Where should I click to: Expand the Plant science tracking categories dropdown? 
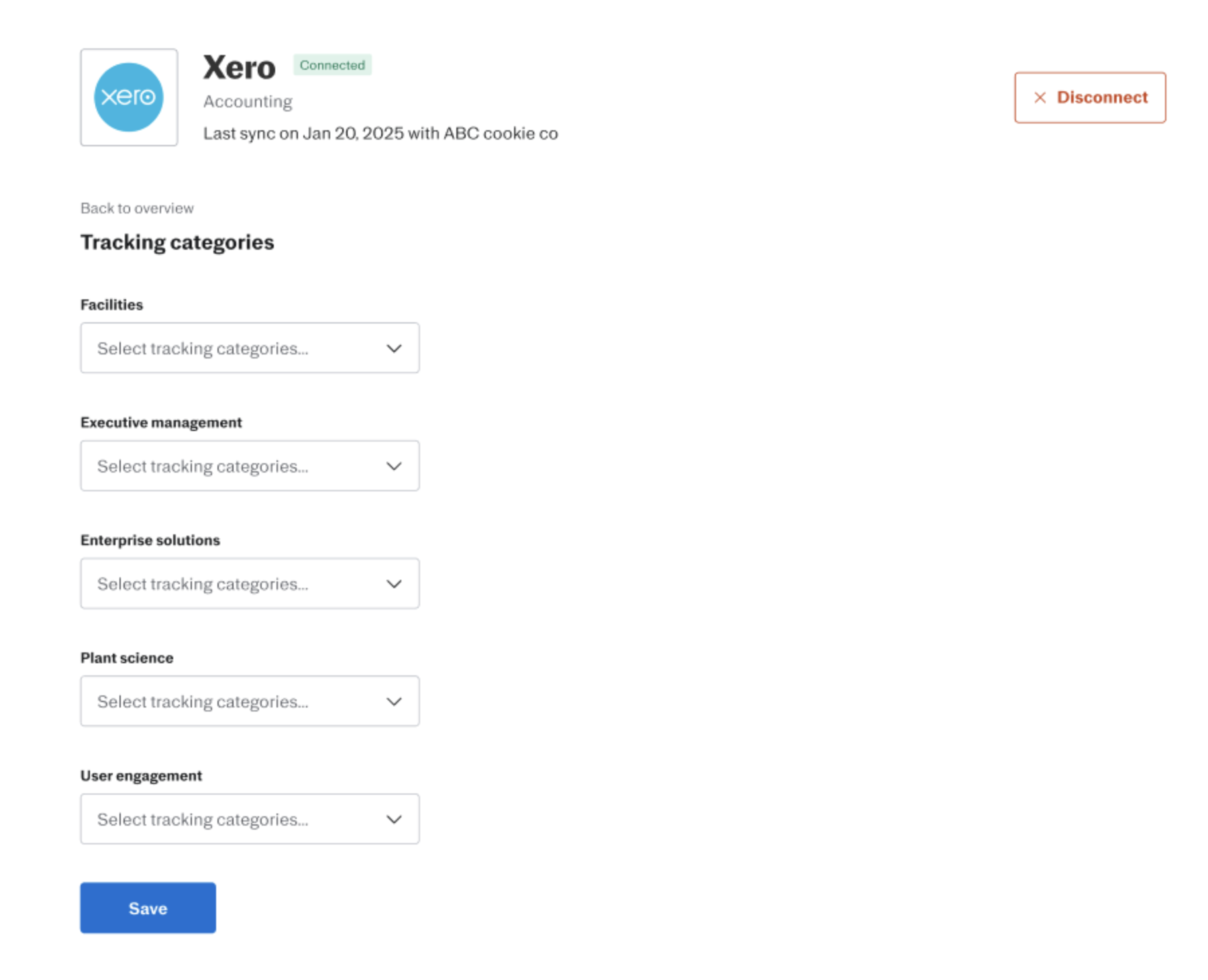(x=250, y=701)
